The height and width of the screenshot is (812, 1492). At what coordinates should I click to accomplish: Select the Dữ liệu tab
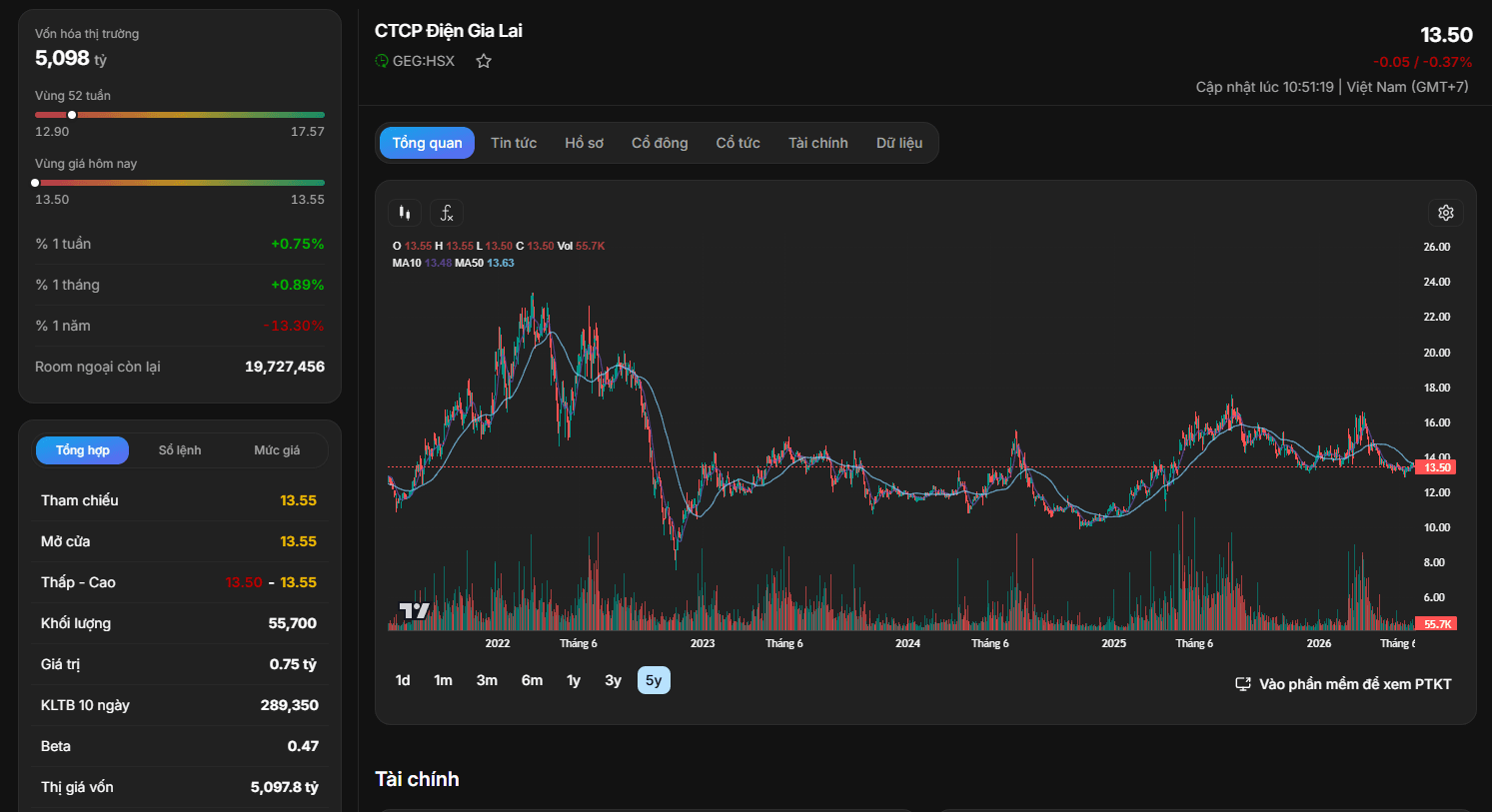coord(899,143)
